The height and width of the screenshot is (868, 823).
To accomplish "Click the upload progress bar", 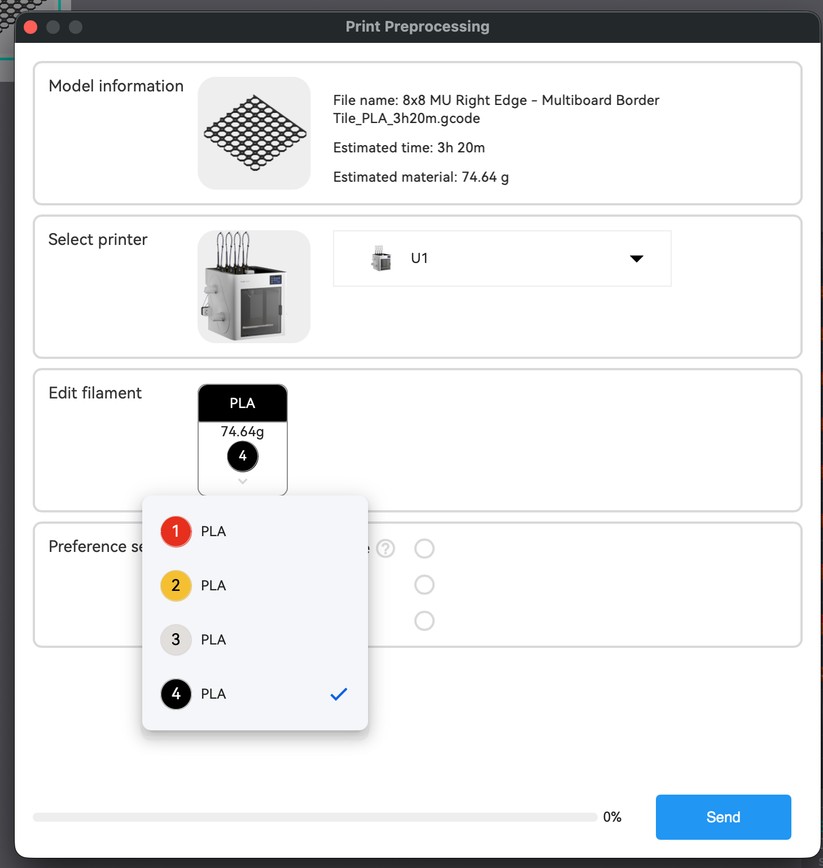I will (315, 817).
